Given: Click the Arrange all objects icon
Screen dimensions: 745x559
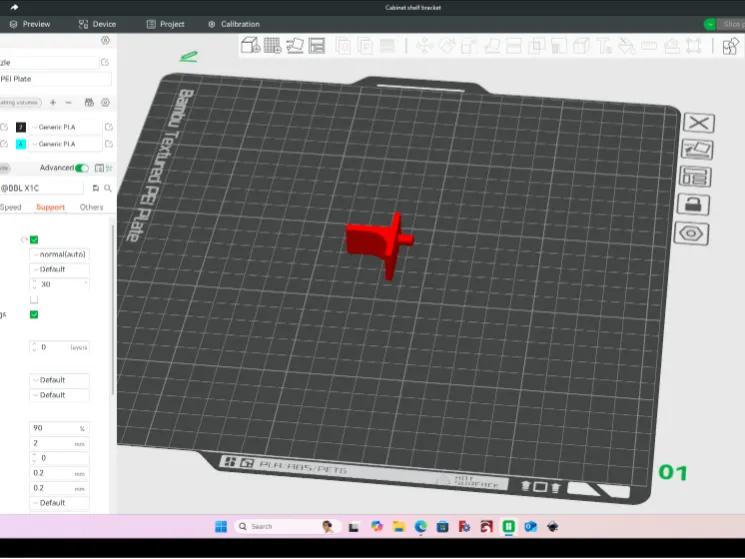Looking at the screenshot, I should pos(316,46).
